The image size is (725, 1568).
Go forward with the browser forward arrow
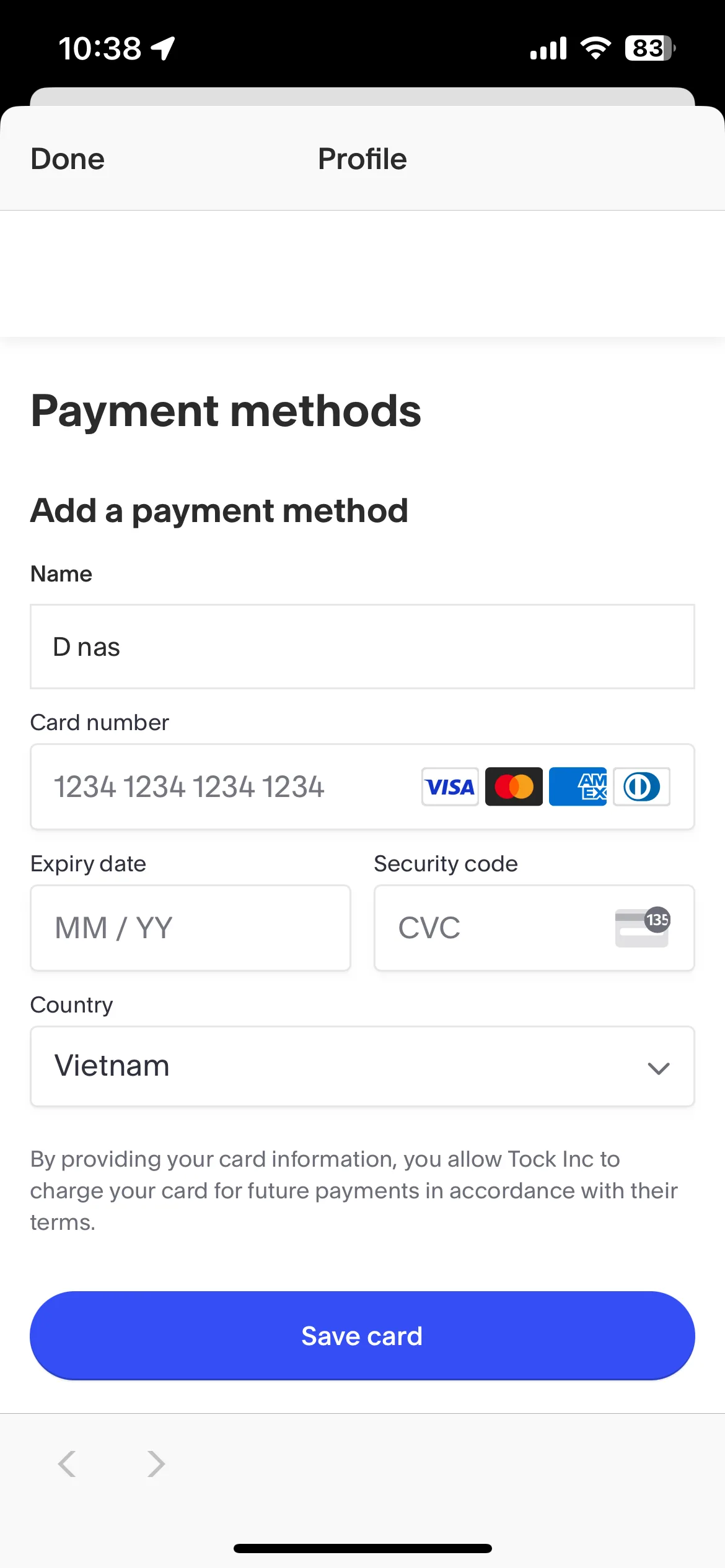pos(156,1464)
